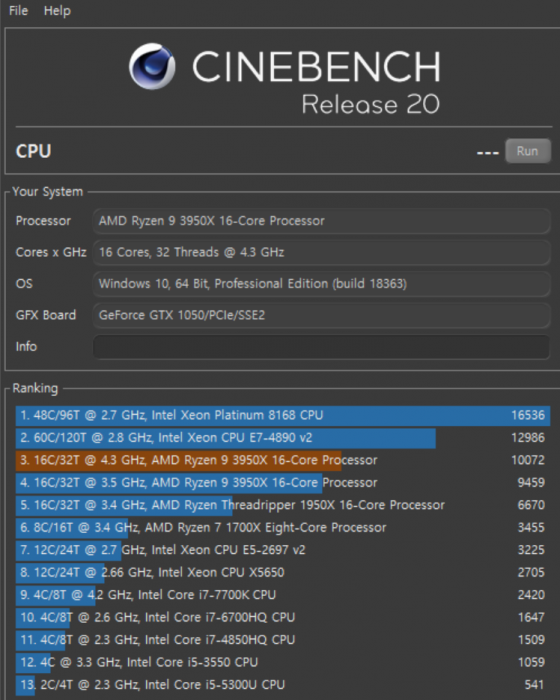Click the GFX Board field
Image resolution: width=560 pixels, height=700 pixels.
pos(321,315)
